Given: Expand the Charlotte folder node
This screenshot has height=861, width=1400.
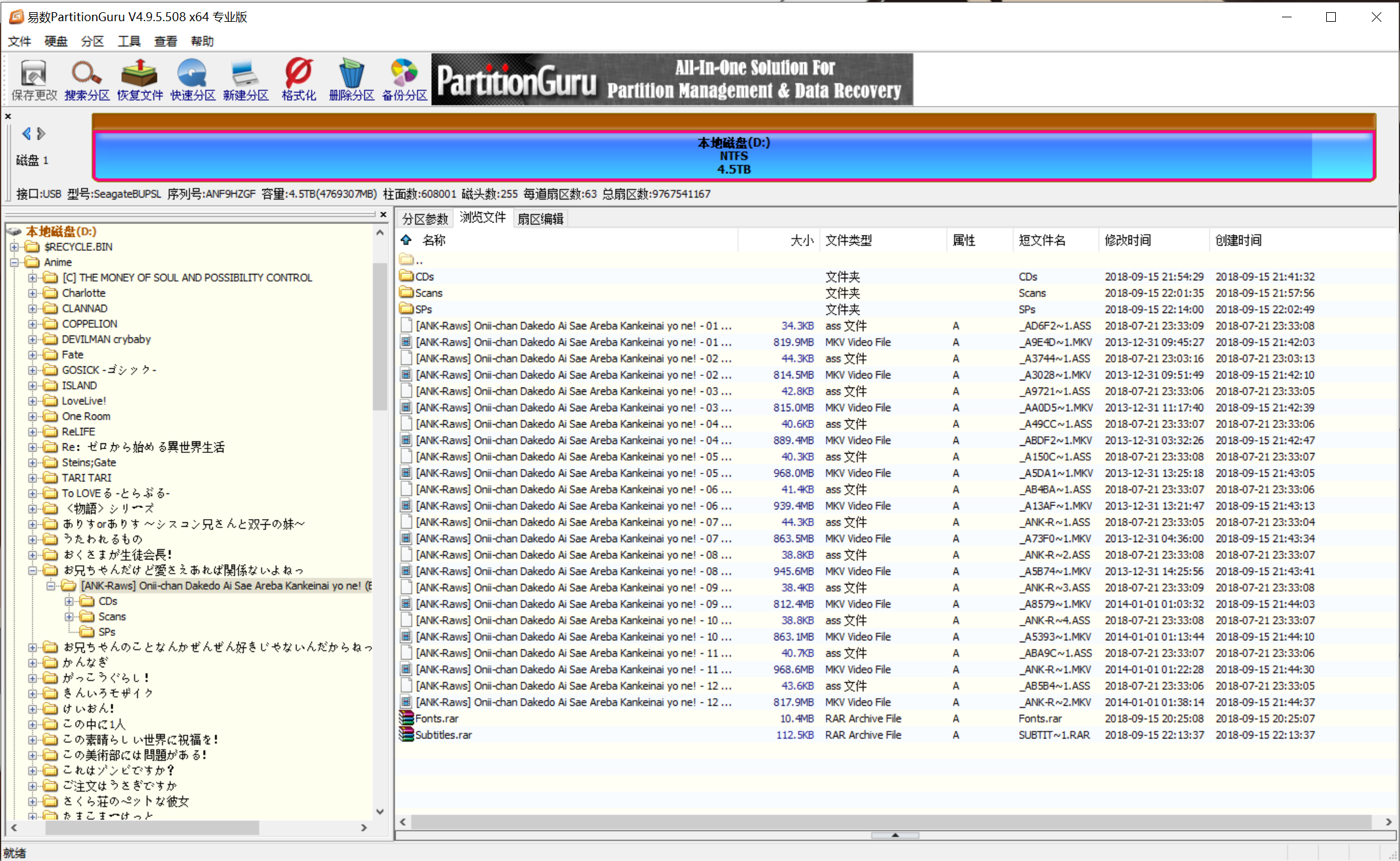Looking at the screenshot, I should [x=32, y=293].
